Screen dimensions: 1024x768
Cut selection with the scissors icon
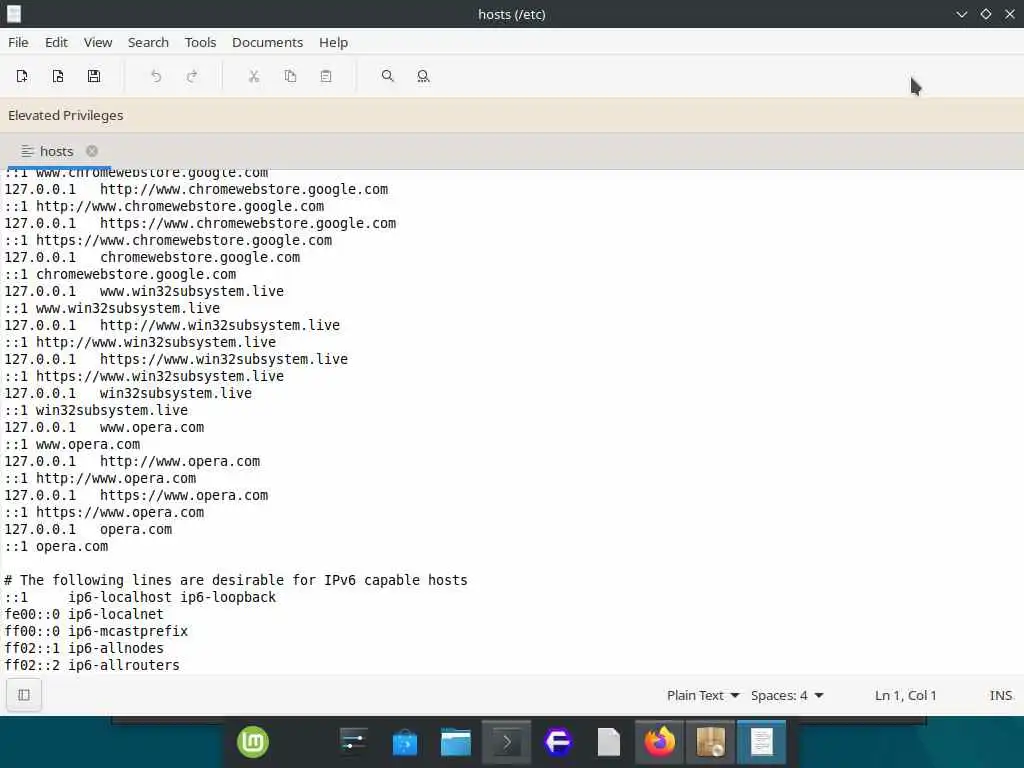point(254,76)
